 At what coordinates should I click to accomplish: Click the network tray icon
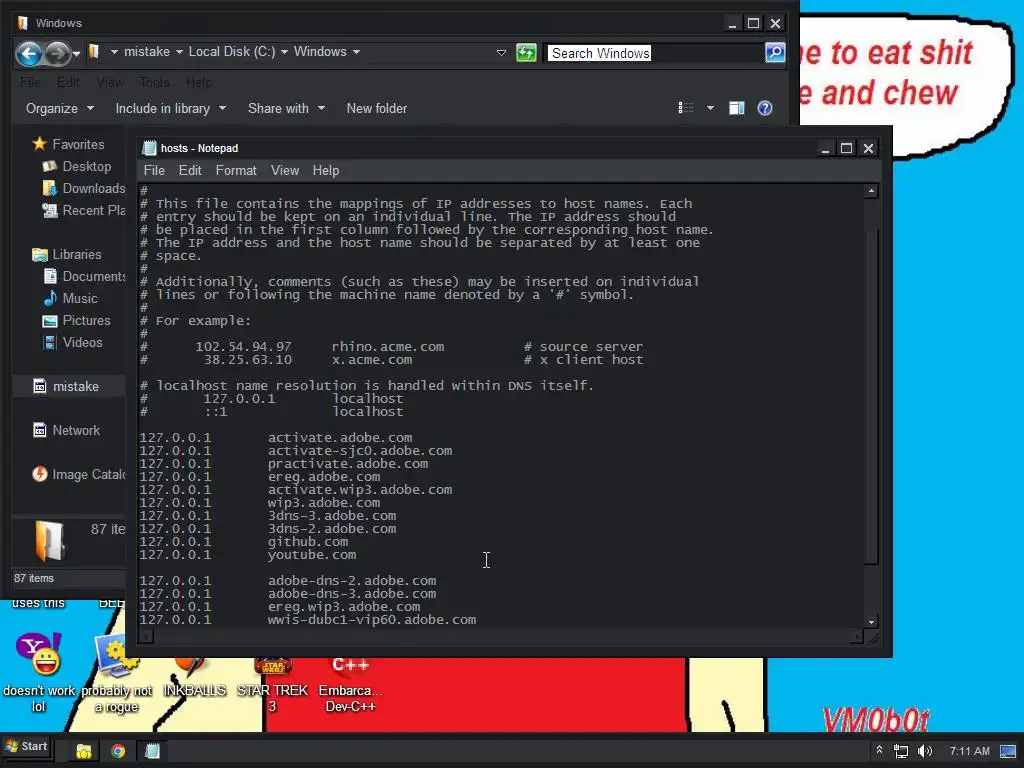(901, 751)
